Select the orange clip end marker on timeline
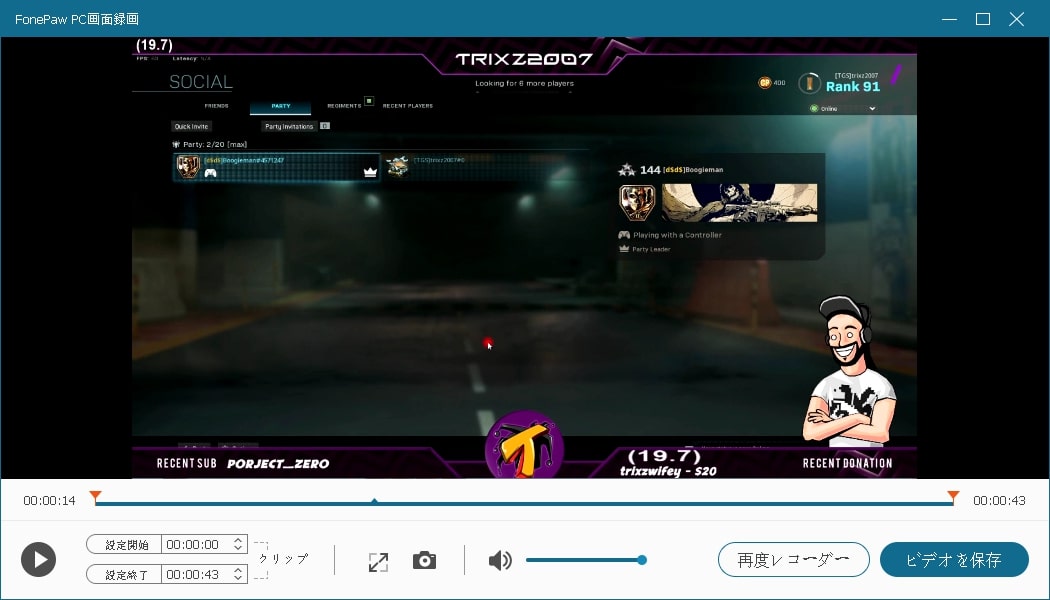This screenshot has height=600, width=1050. (953, 496)
